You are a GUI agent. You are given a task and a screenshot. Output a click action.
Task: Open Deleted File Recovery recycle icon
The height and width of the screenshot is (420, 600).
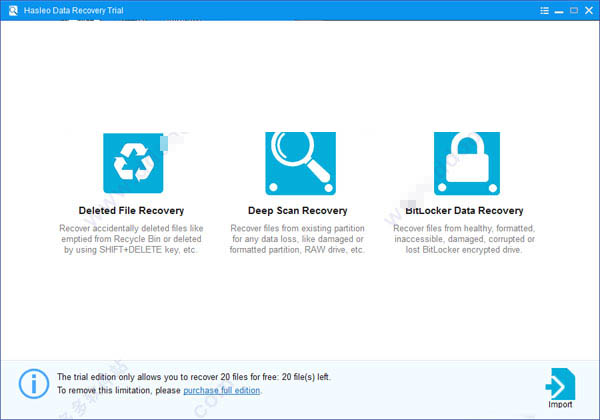coord(133,163)
